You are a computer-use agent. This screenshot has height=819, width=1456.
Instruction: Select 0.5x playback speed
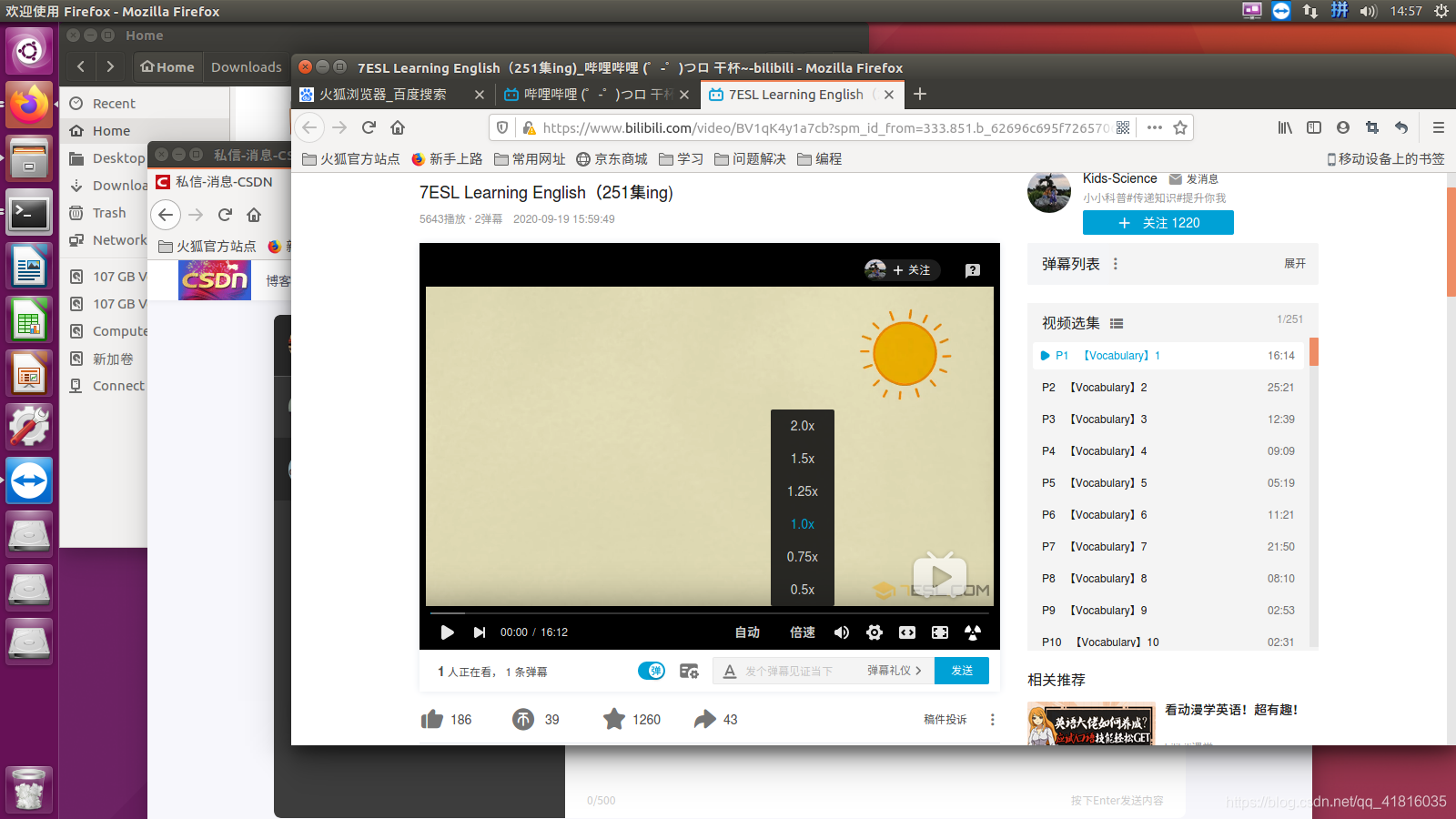[x=803, y=590]
